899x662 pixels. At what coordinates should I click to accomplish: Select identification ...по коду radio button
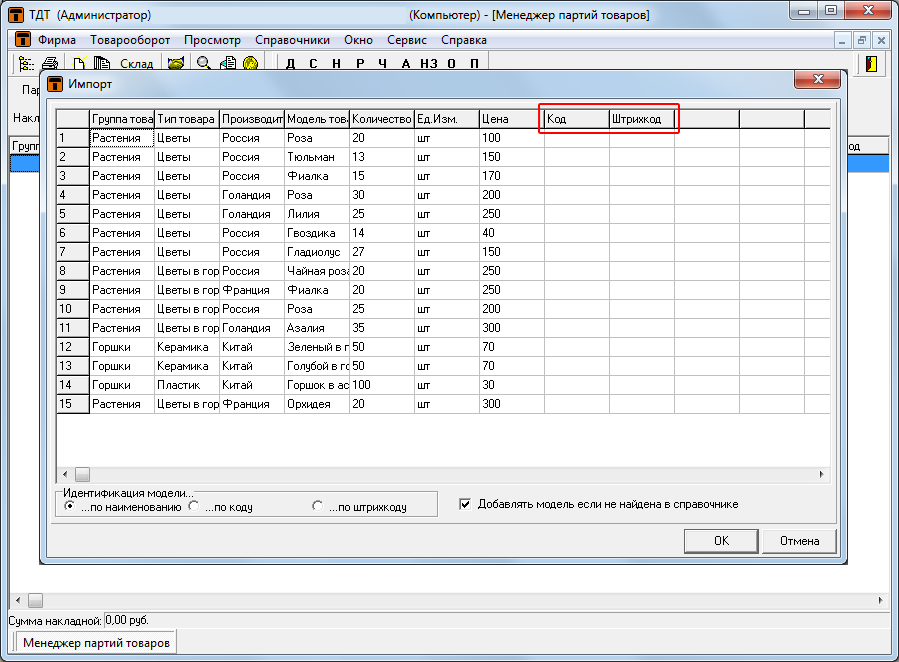[x=194, y=506]
